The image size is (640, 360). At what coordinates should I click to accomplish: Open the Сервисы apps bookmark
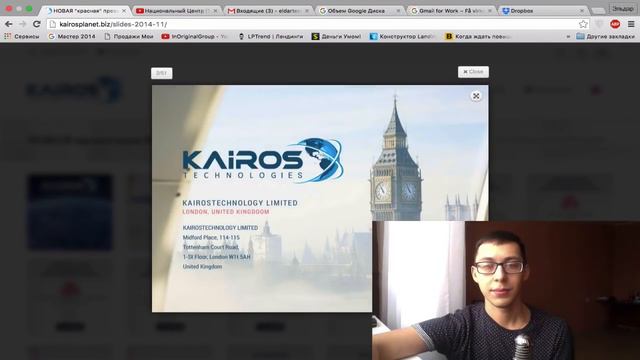tap(22, 37)
